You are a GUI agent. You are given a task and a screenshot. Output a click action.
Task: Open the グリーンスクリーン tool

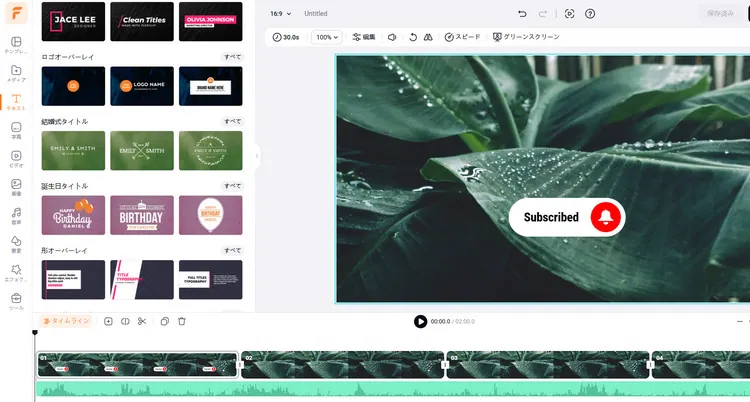[526, 37]
